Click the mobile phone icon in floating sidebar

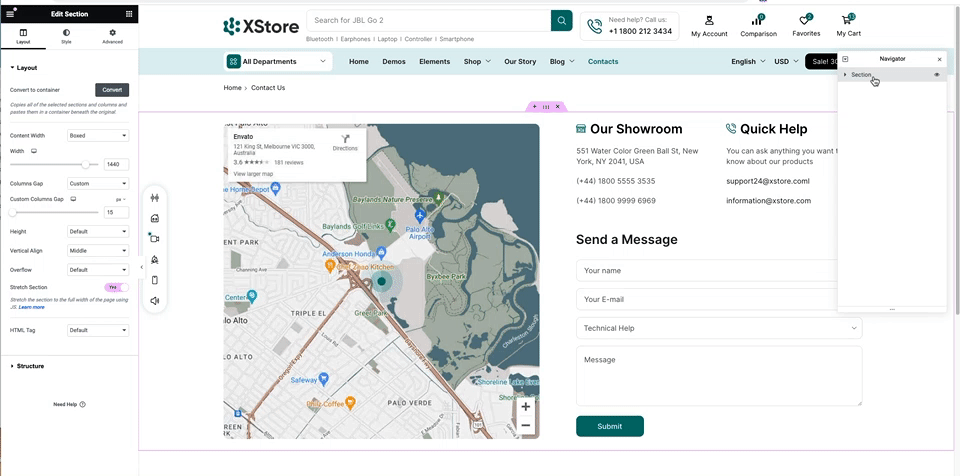pos(154,280)
